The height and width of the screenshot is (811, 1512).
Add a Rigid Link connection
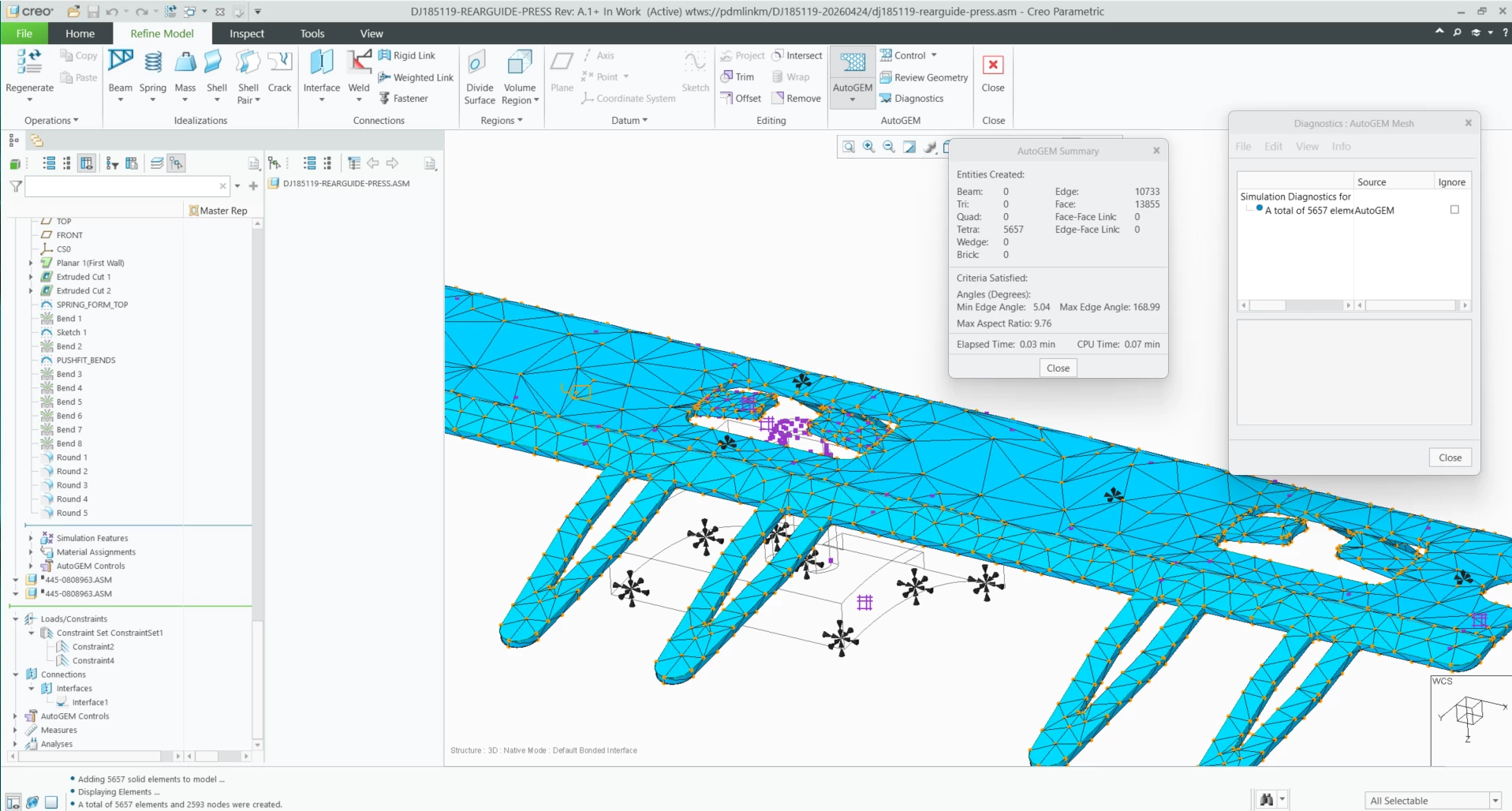(407, 55)
